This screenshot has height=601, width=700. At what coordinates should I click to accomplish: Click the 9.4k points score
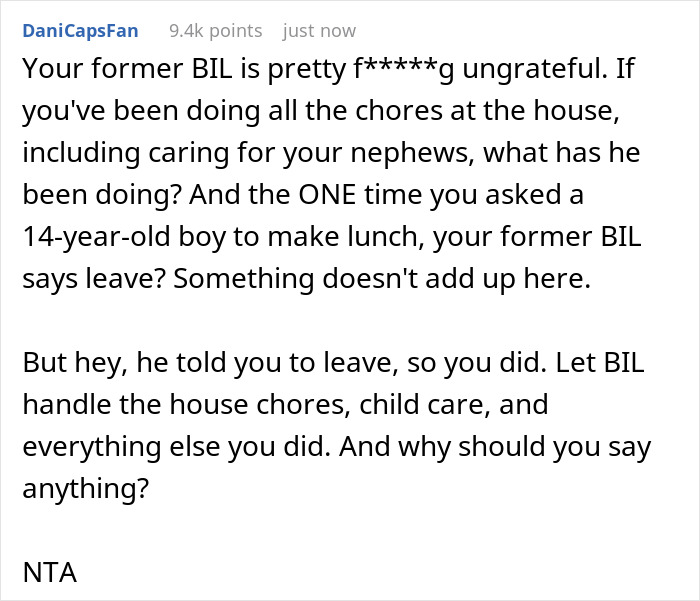coord(216,31)
